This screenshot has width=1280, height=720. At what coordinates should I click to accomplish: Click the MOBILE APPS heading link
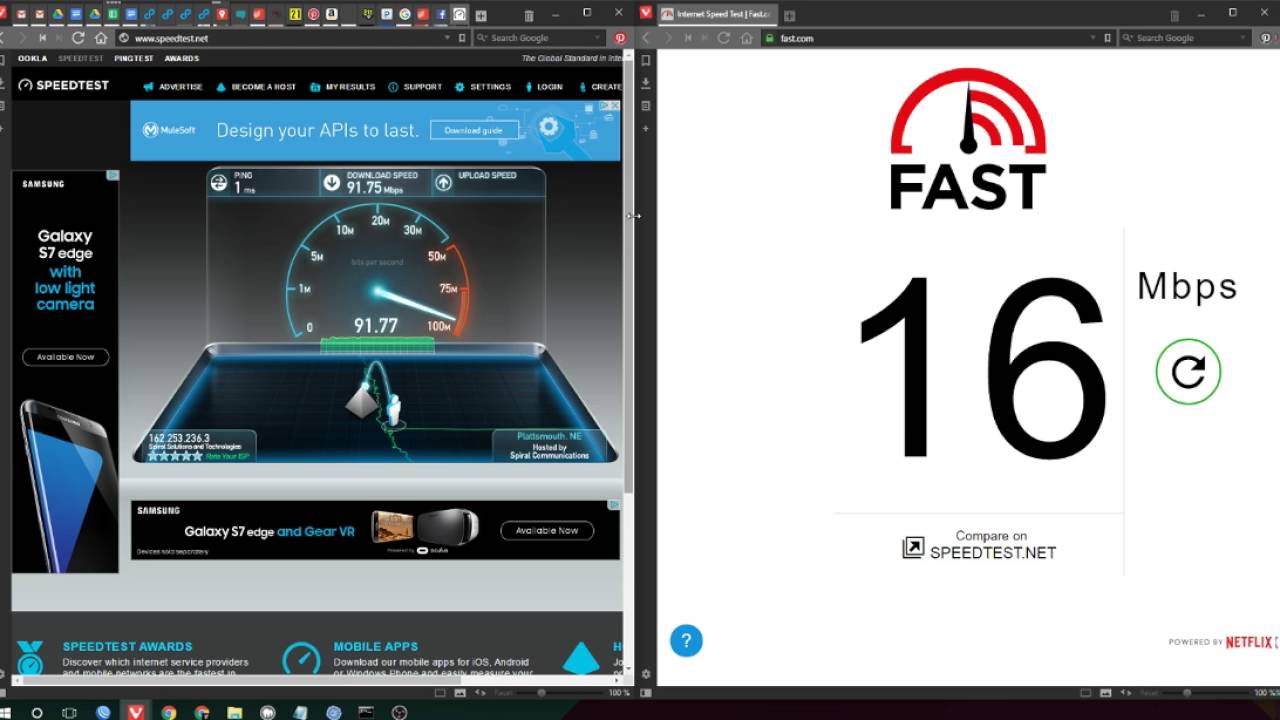[376, 647]
